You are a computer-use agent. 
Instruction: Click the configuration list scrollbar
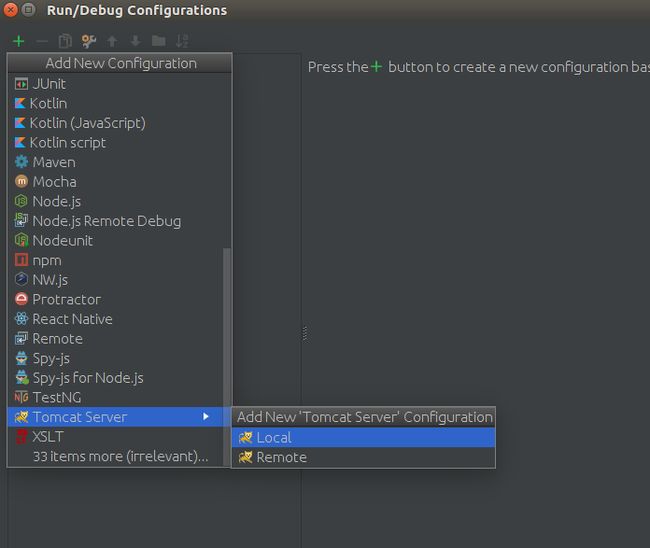pyautogui.click(x=227, y=356)
